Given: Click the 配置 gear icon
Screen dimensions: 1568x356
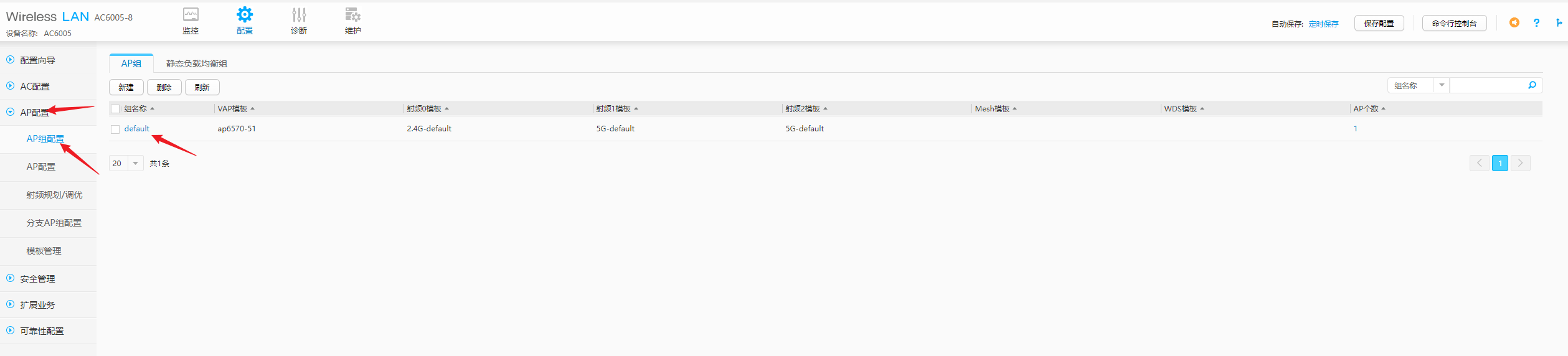Looking at the screenshot, I should [245, 15].
